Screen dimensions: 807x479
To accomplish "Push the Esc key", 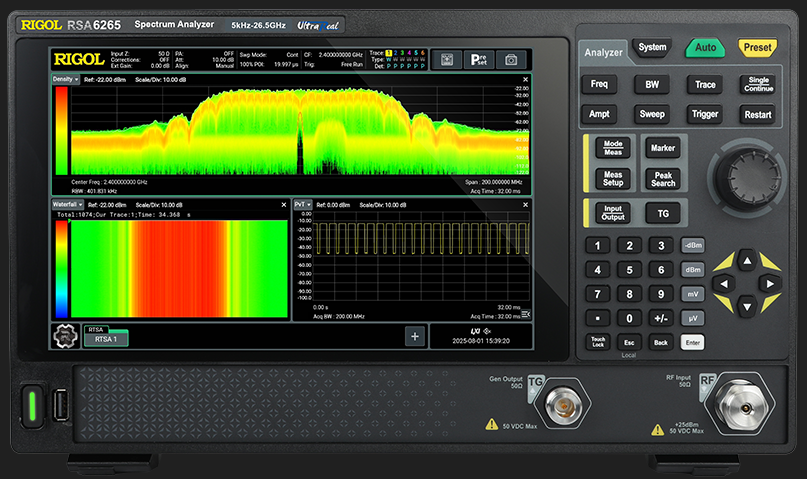I will click(x=629, y=342).
